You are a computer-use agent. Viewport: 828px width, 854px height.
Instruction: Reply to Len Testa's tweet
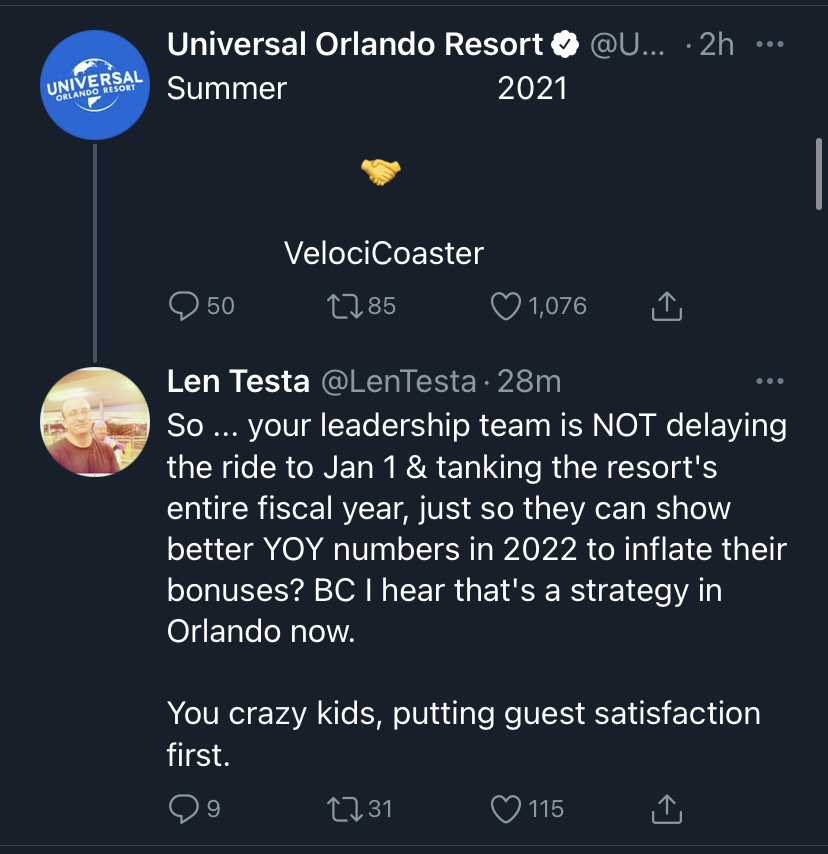[184, 808]
